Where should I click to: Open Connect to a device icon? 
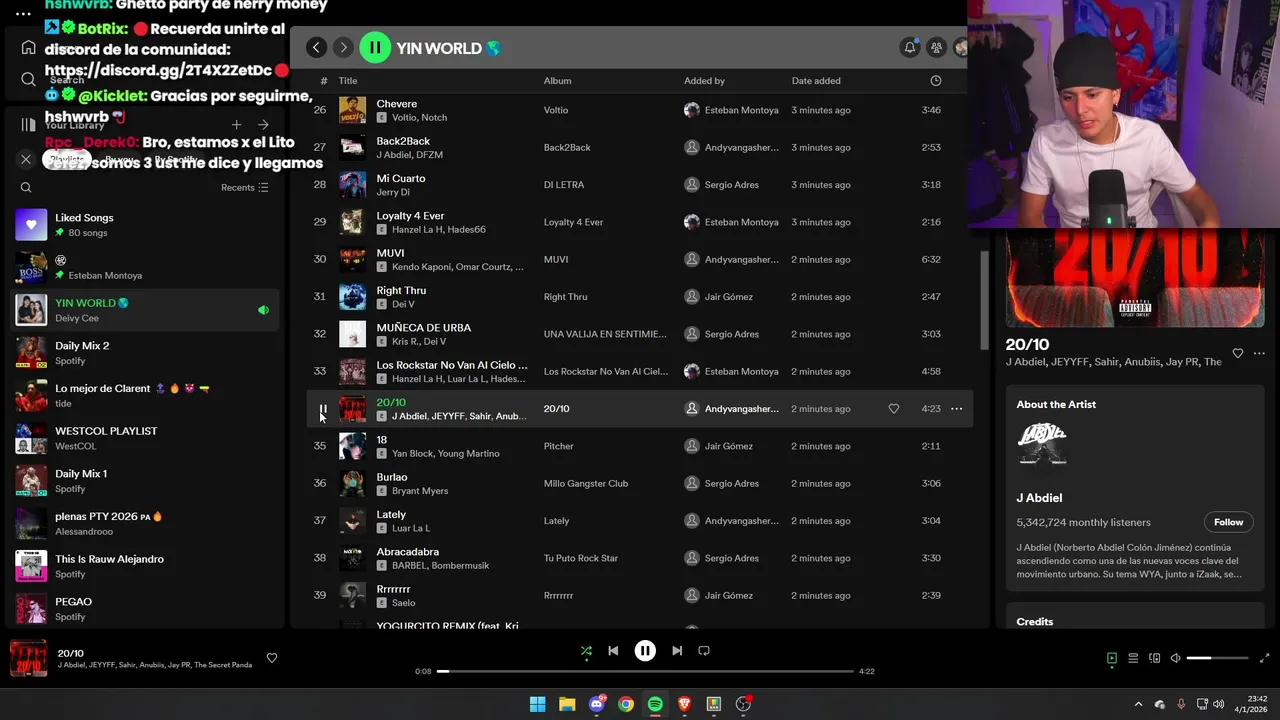(1155, 658)
